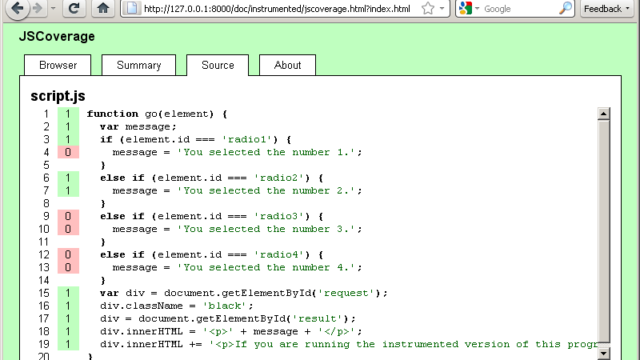Click the code line checking 'radio4'
The height and width of the screenshot is (360, 640).
tap(211, 255)
